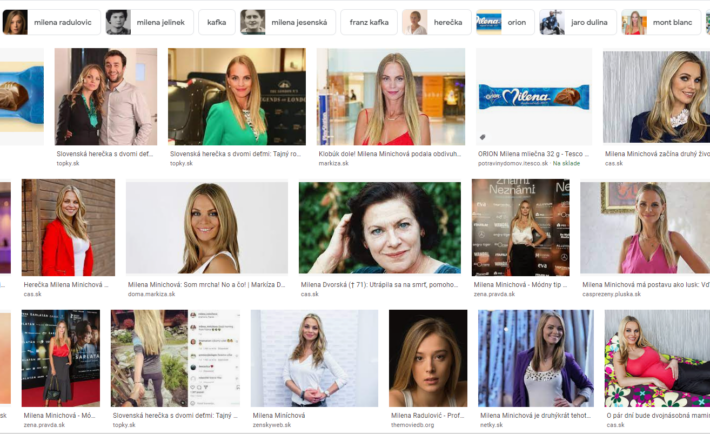The height and width of the screenshot is (434, 710).
Task: Click the 'Klobúk dole! Milena Minichová' caption link
Action: pos(389,154)
